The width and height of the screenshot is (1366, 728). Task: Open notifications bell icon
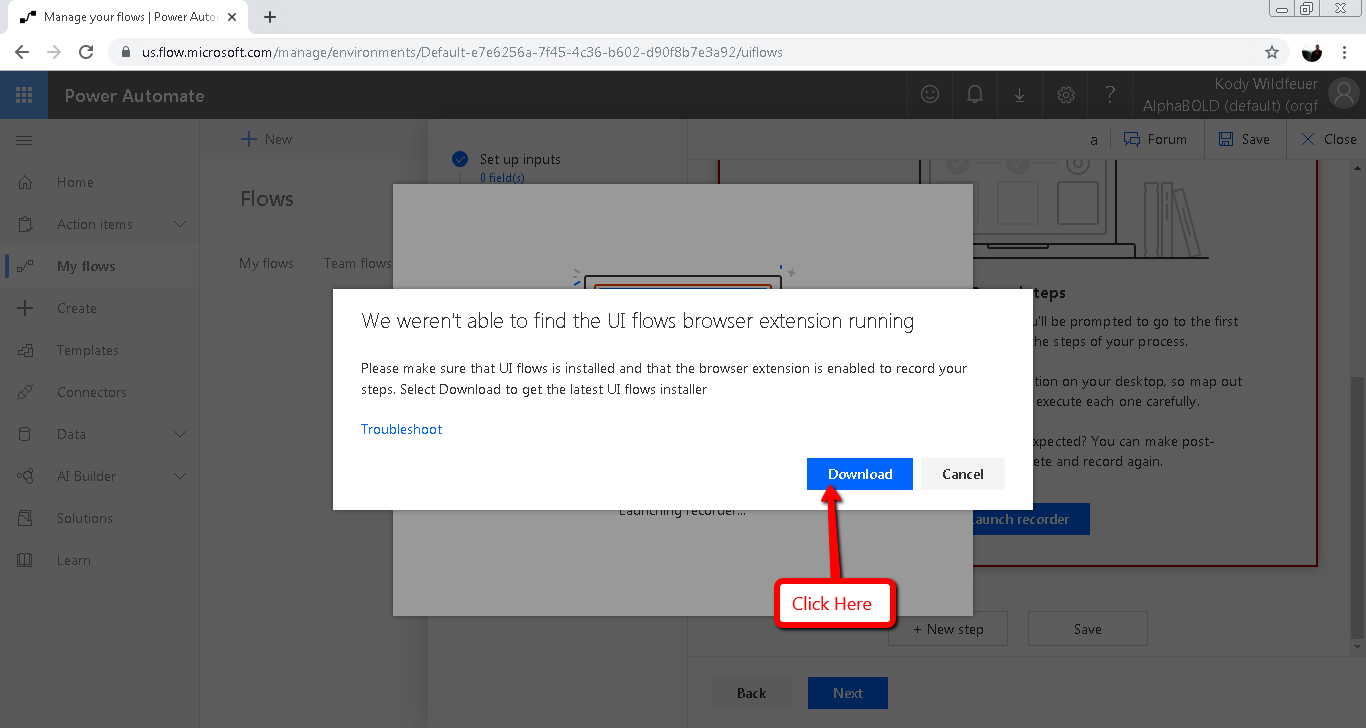click(x=975, y=95)
